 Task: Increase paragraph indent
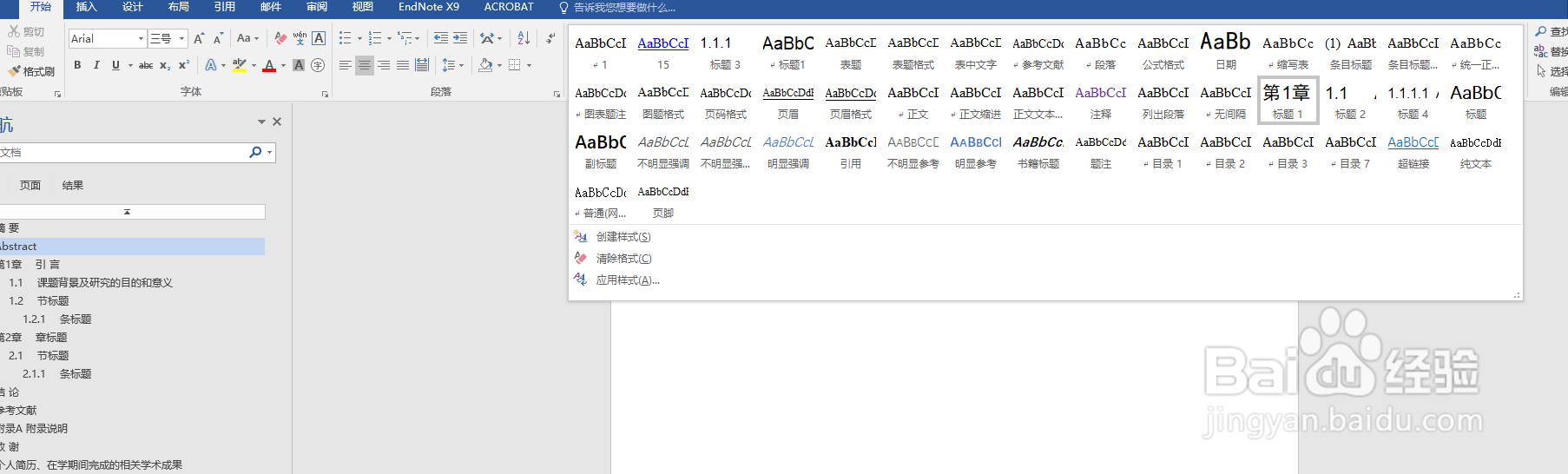[460, 38]
